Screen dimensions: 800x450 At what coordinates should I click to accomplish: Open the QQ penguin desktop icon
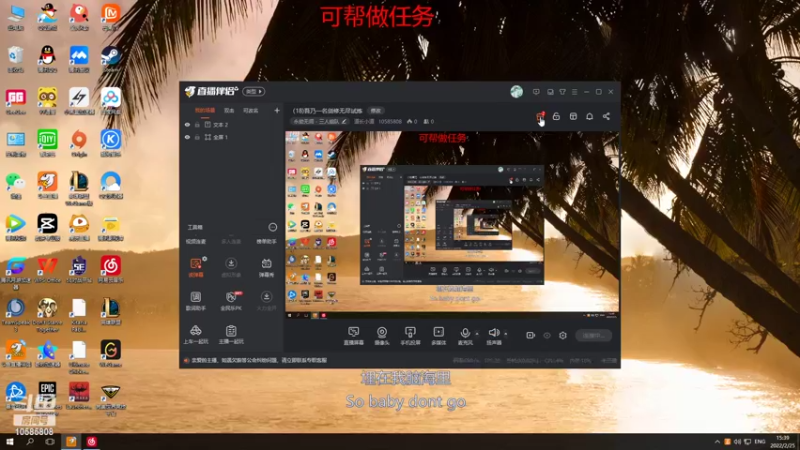[x=47, y=59]
